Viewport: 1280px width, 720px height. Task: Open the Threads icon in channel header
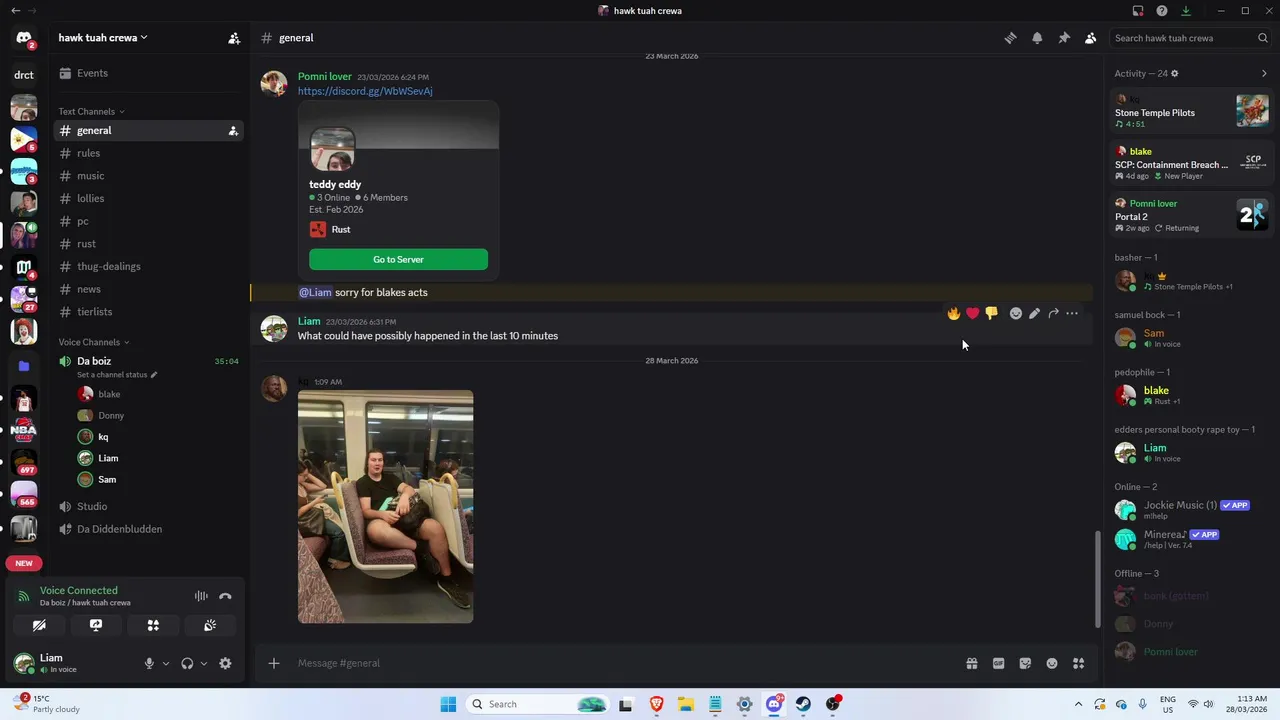(1010, 38)
